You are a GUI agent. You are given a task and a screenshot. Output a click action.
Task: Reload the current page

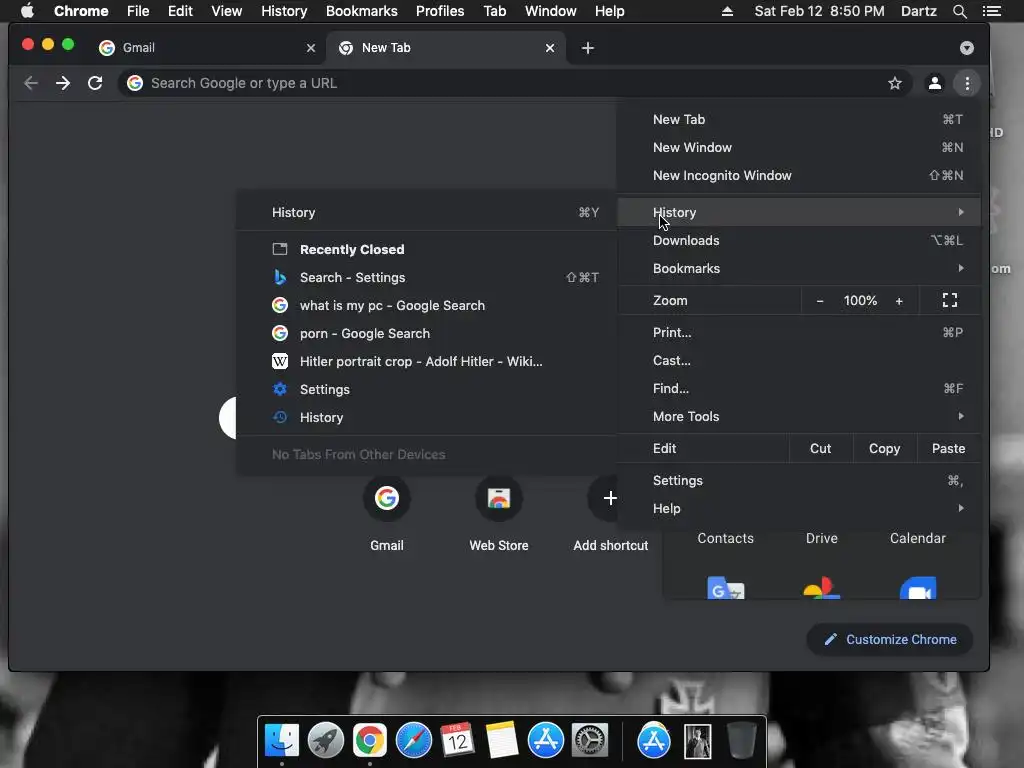(95, 83)
